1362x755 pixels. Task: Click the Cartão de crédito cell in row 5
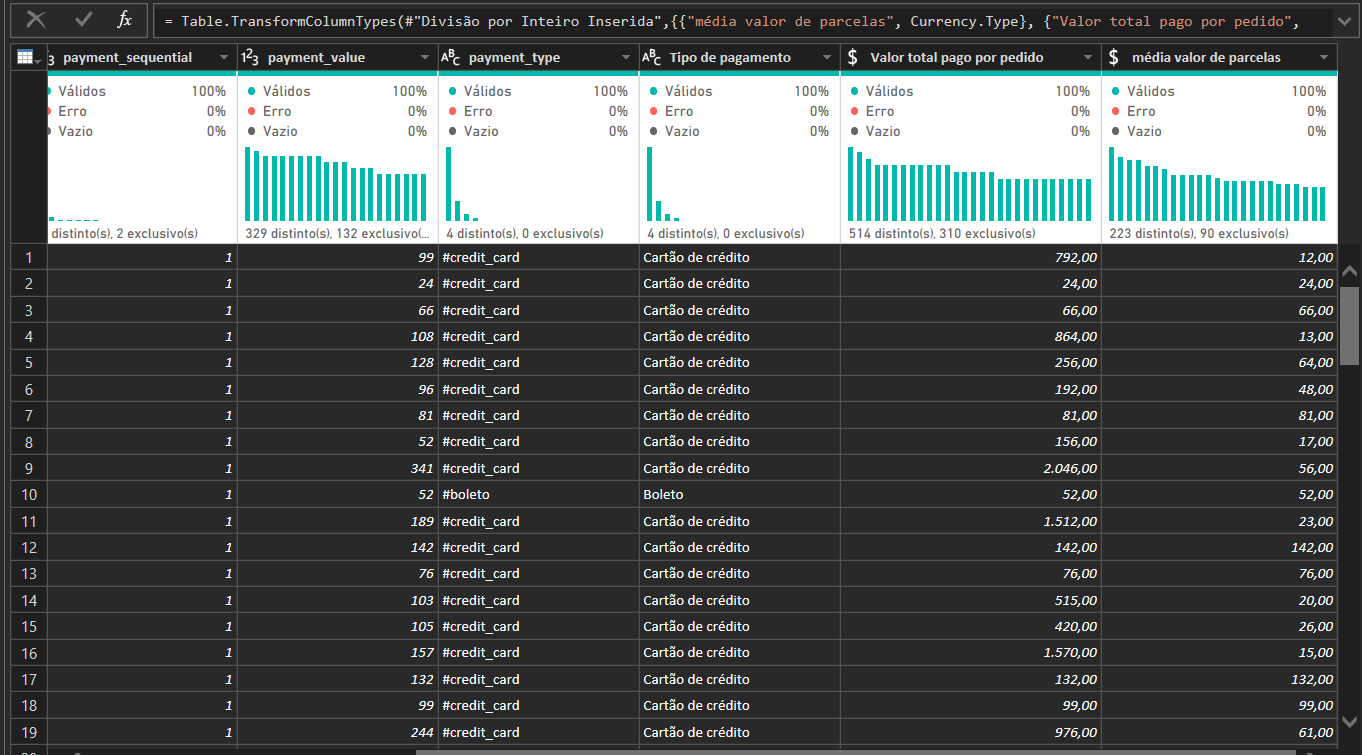click(x=739, y=362)
